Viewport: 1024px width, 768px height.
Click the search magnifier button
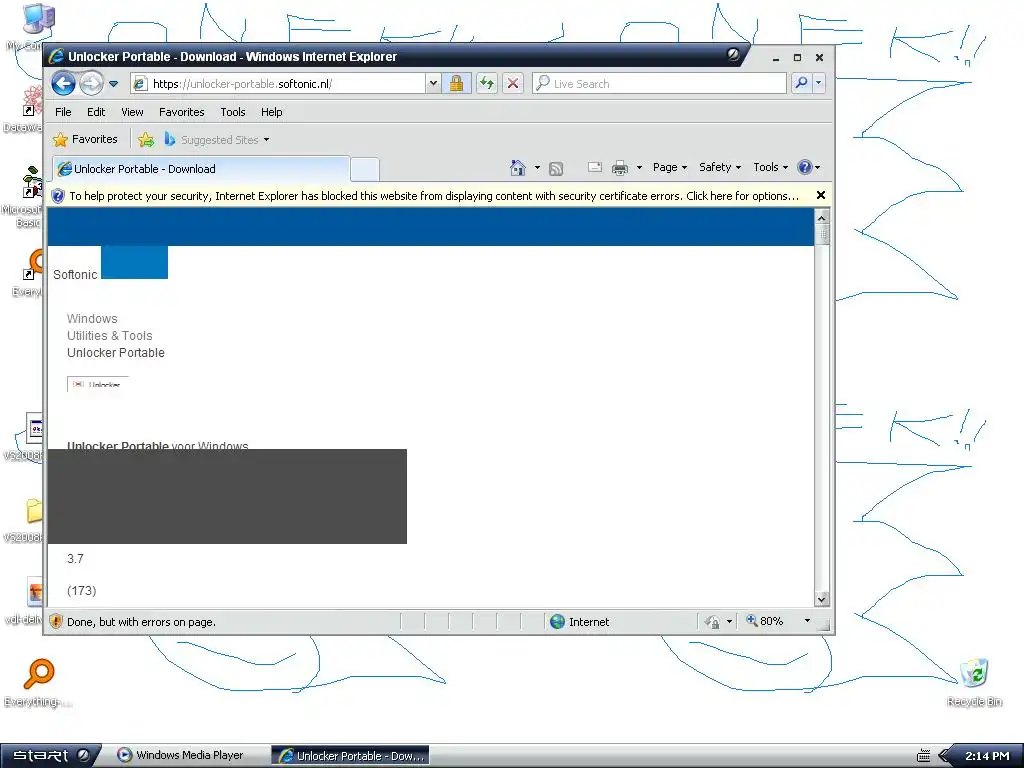tap(801, 84)
